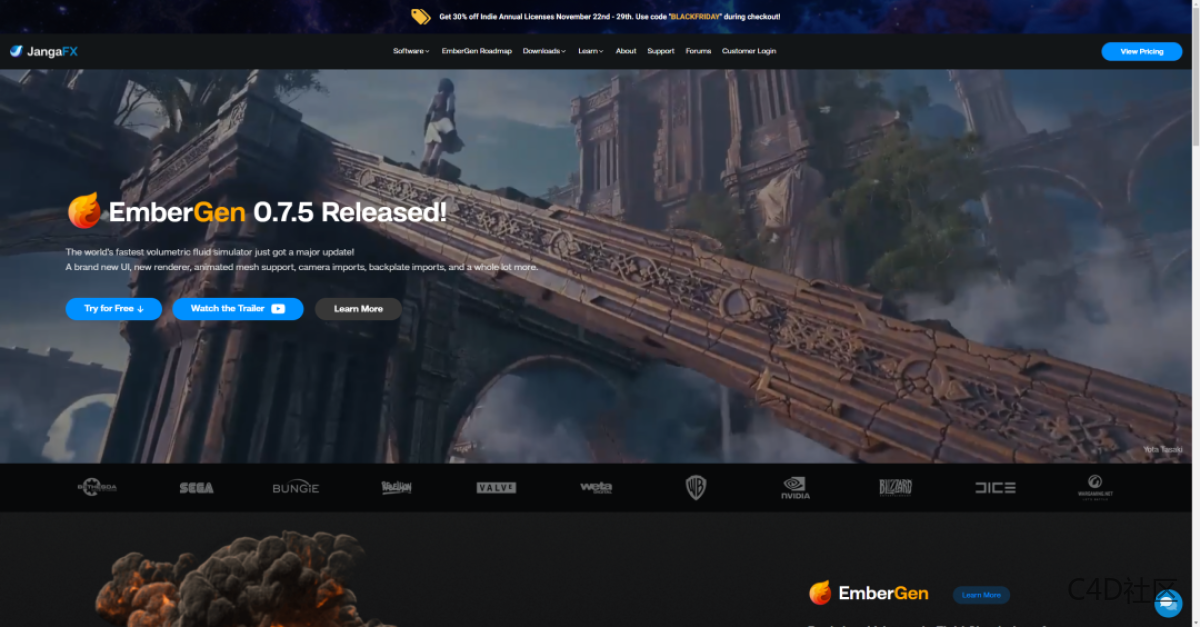Click the Bungie logo
The image size is (1200, 627).
pos(296,488)
